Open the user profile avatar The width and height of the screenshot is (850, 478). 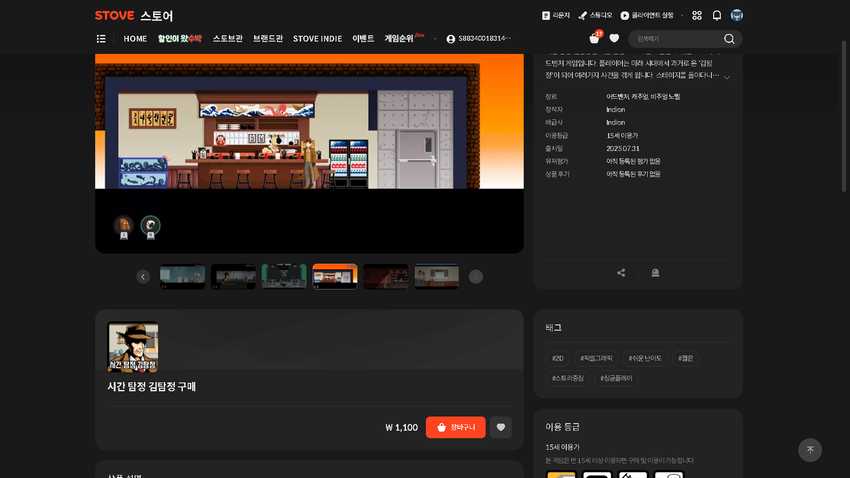click(736, 15)
